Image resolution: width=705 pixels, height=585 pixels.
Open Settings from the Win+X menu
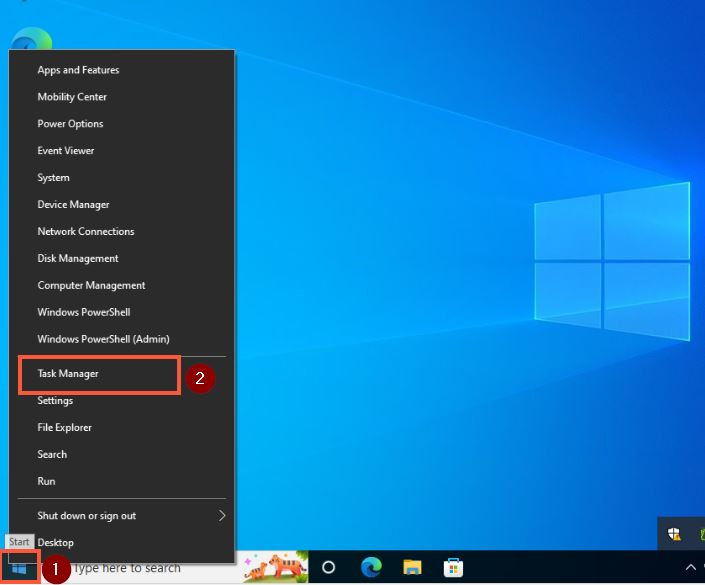click(121, 401)
